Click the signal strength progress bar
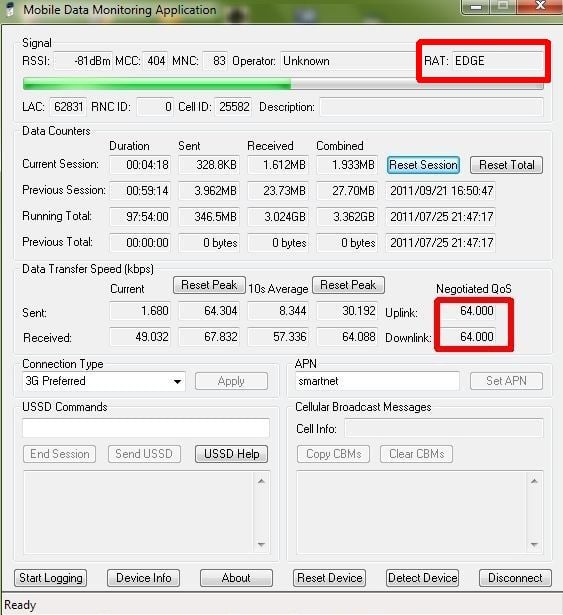This screenshot has width=563, height=615. (283, 84)
